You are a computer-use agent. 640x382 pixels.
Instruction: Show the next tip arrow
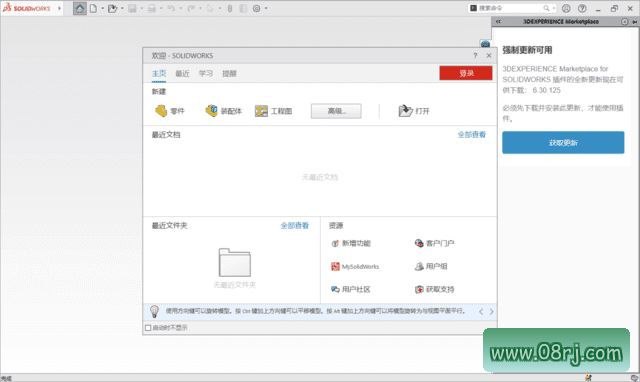491,312
